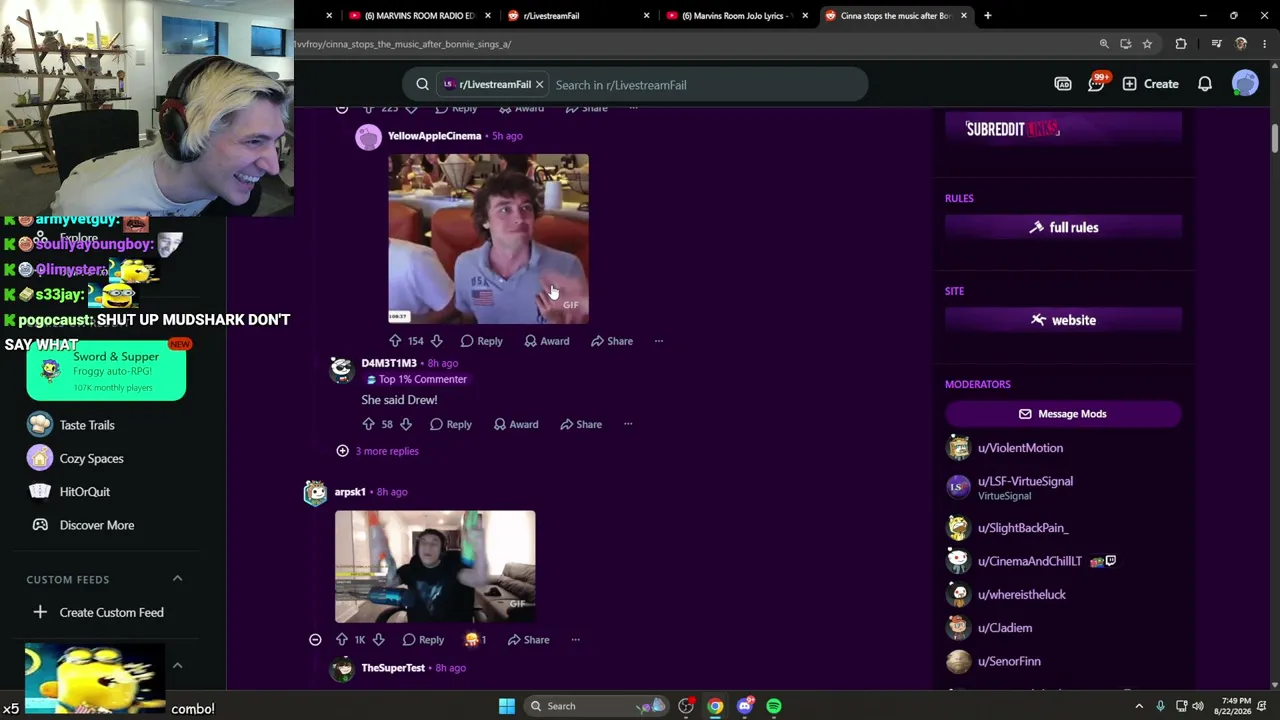Downvote YellowAppleCinema's comment with 154 points
Image resolution: width=1280 pixels, height=720 pixels.
436,341
